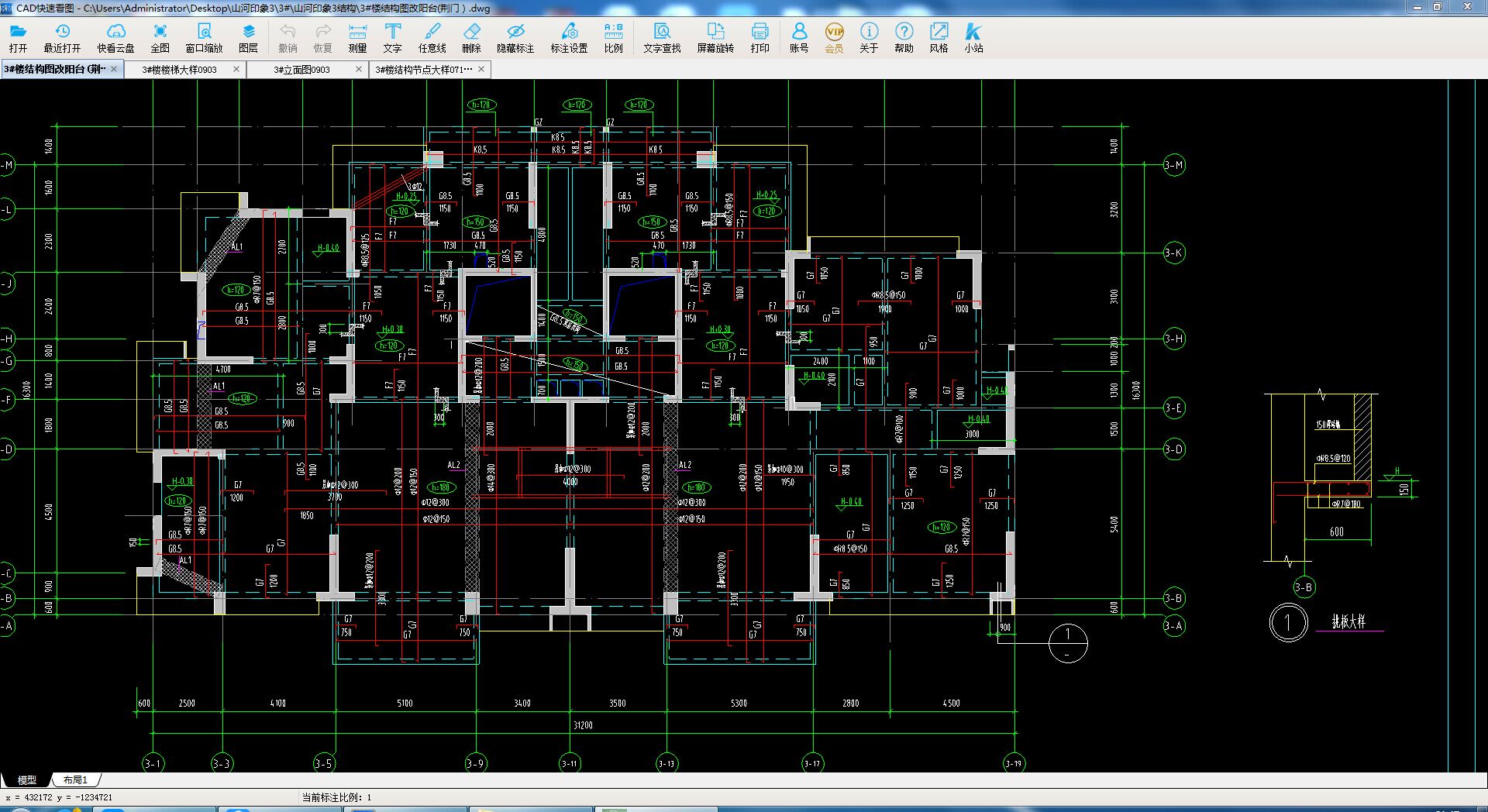The image size is (1488, 812).
Task: Click the 风格 style icon
Action: click(939, 37)
